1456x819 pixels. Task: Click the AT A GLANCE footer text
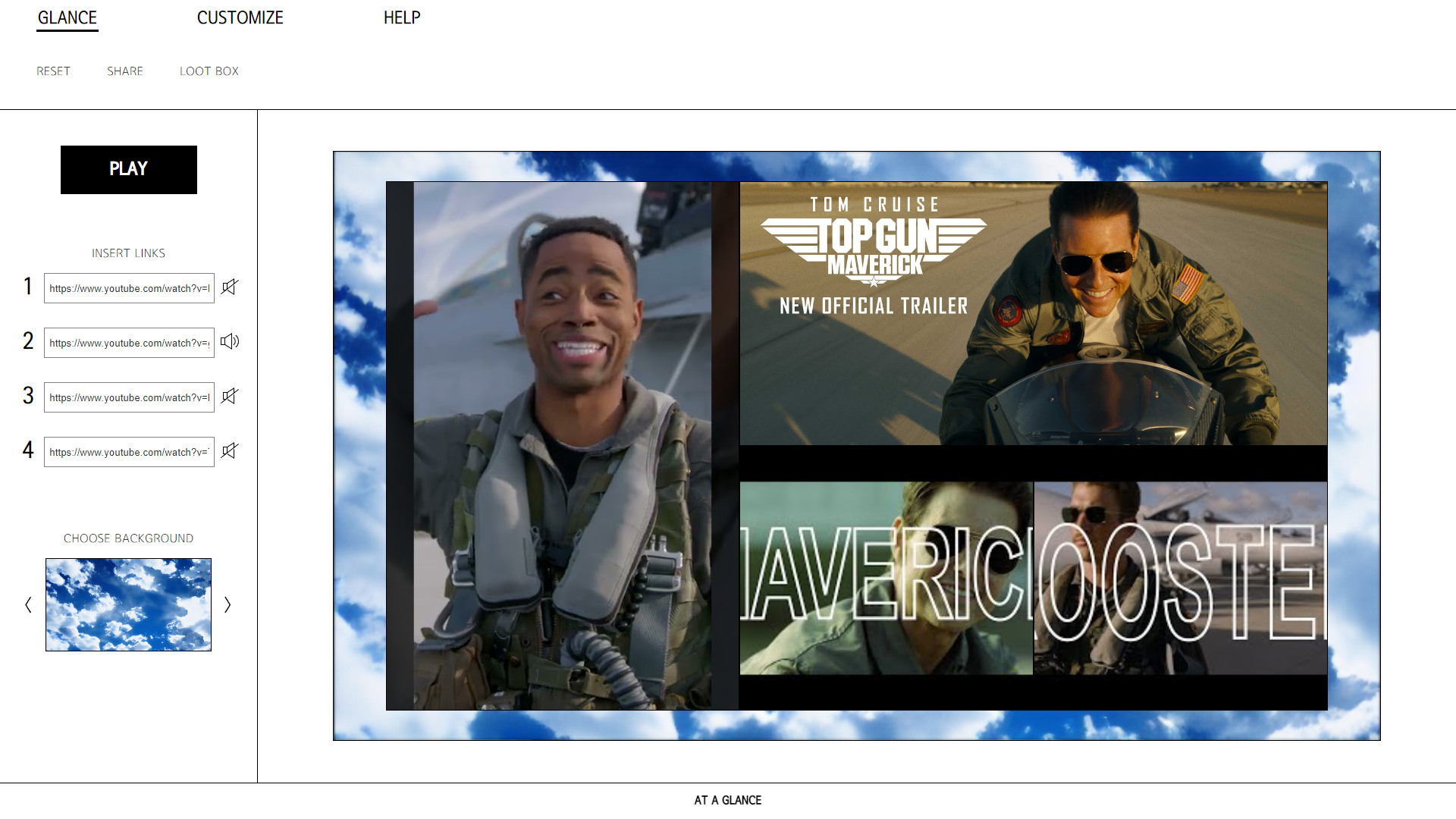pos(728,801)
